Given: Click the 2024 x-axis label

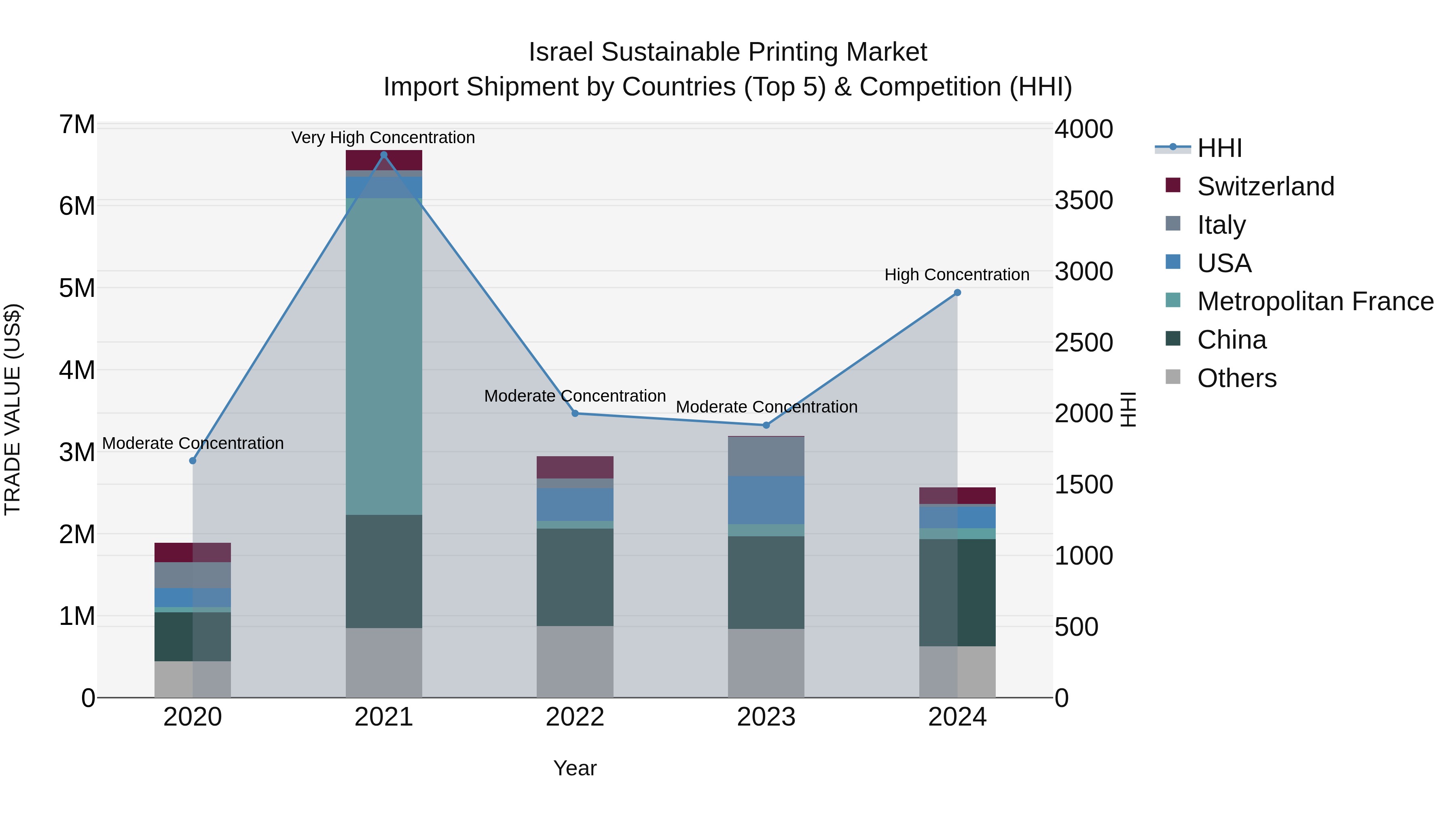Looking at the screenshot, I should click(x=957, y=717).
